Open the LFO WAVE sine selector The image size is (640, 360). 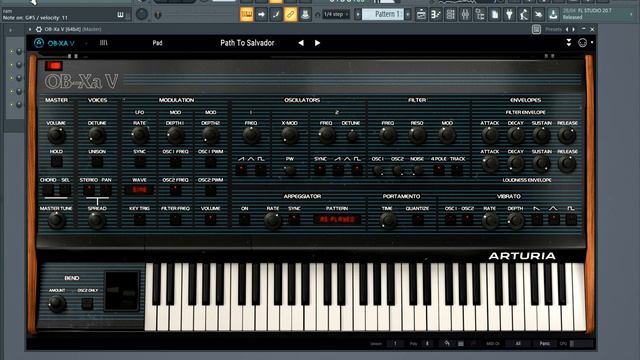pos(140,190)
